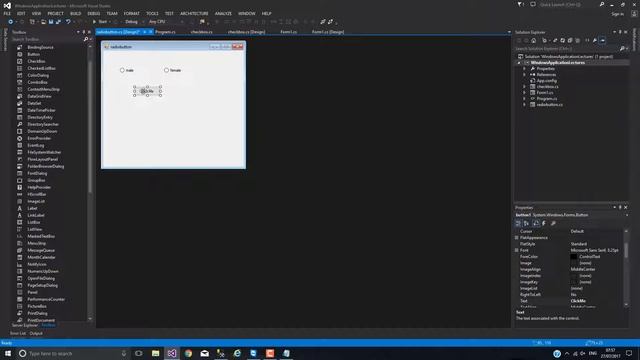Expand the Properties node in Solution Explorer
This screenshot has width=640, height=360.
524,69
